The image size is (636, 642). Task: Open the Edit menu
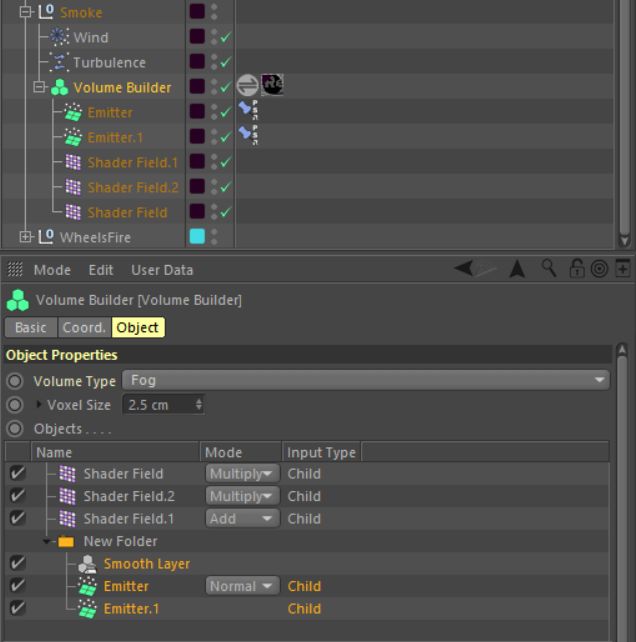pos(101,270)
